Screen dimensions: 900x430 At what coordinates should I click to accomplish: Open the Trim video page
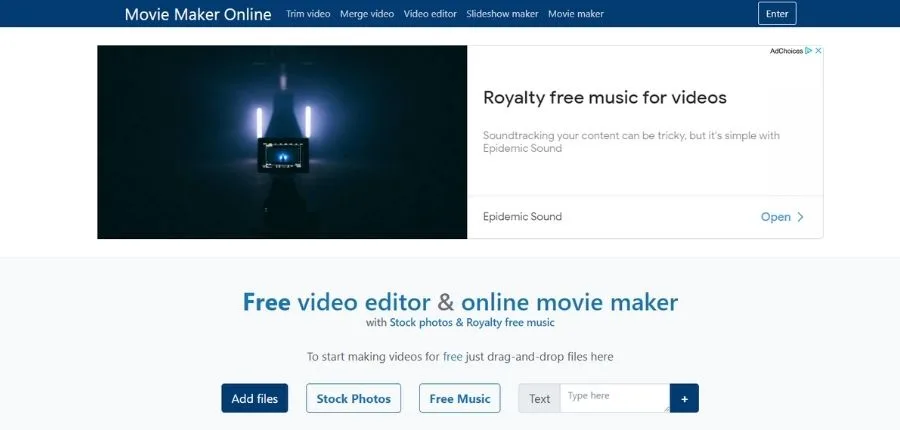click(308, 14)
